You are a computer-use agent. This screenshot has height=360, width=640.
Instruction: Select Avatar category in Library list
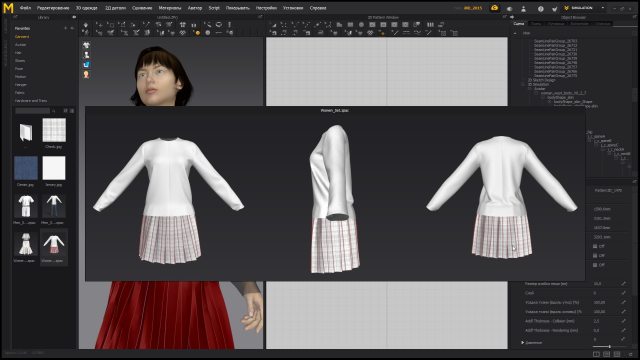[20, 44]
